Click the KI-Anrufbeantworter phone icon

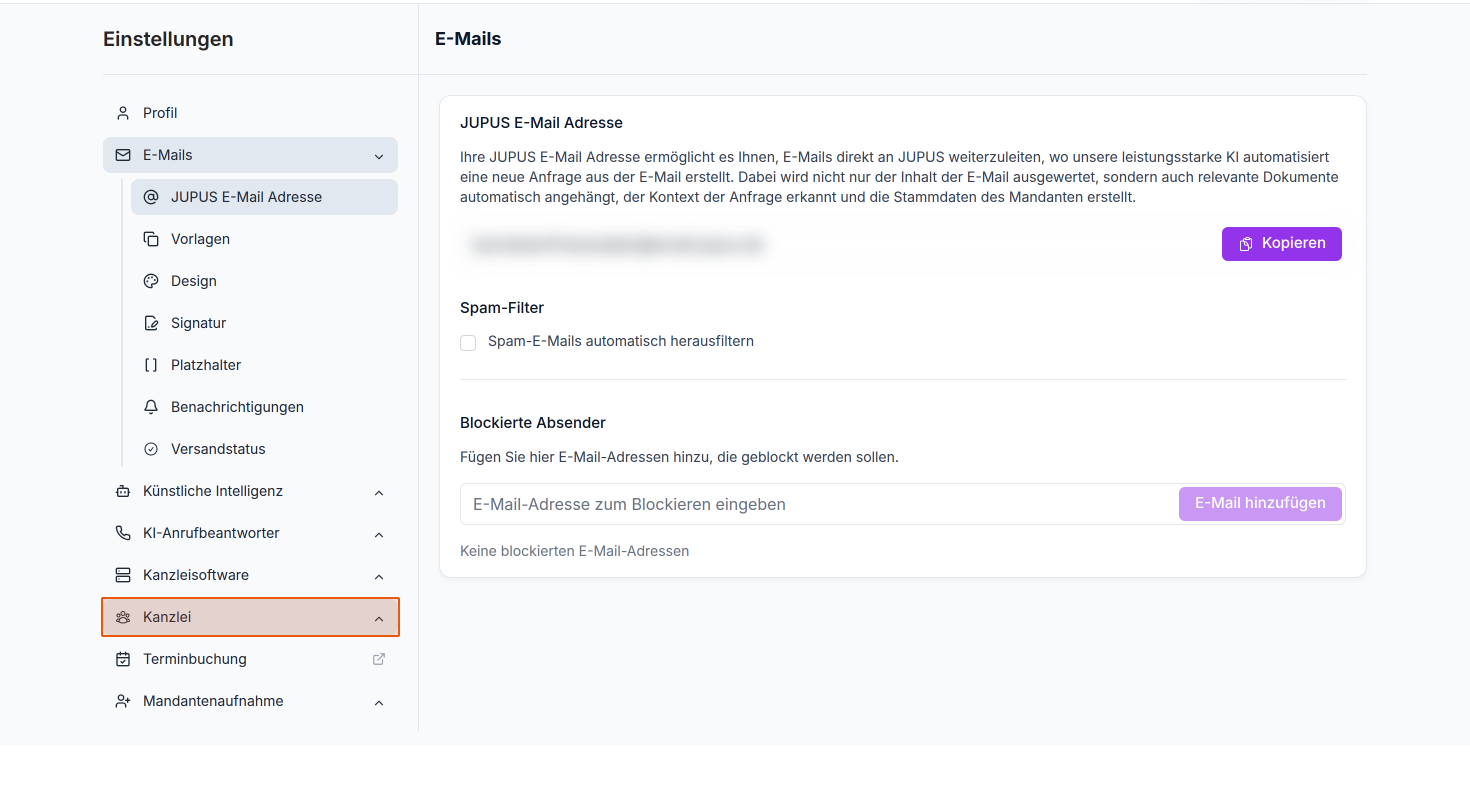click(x=123, y=533)
